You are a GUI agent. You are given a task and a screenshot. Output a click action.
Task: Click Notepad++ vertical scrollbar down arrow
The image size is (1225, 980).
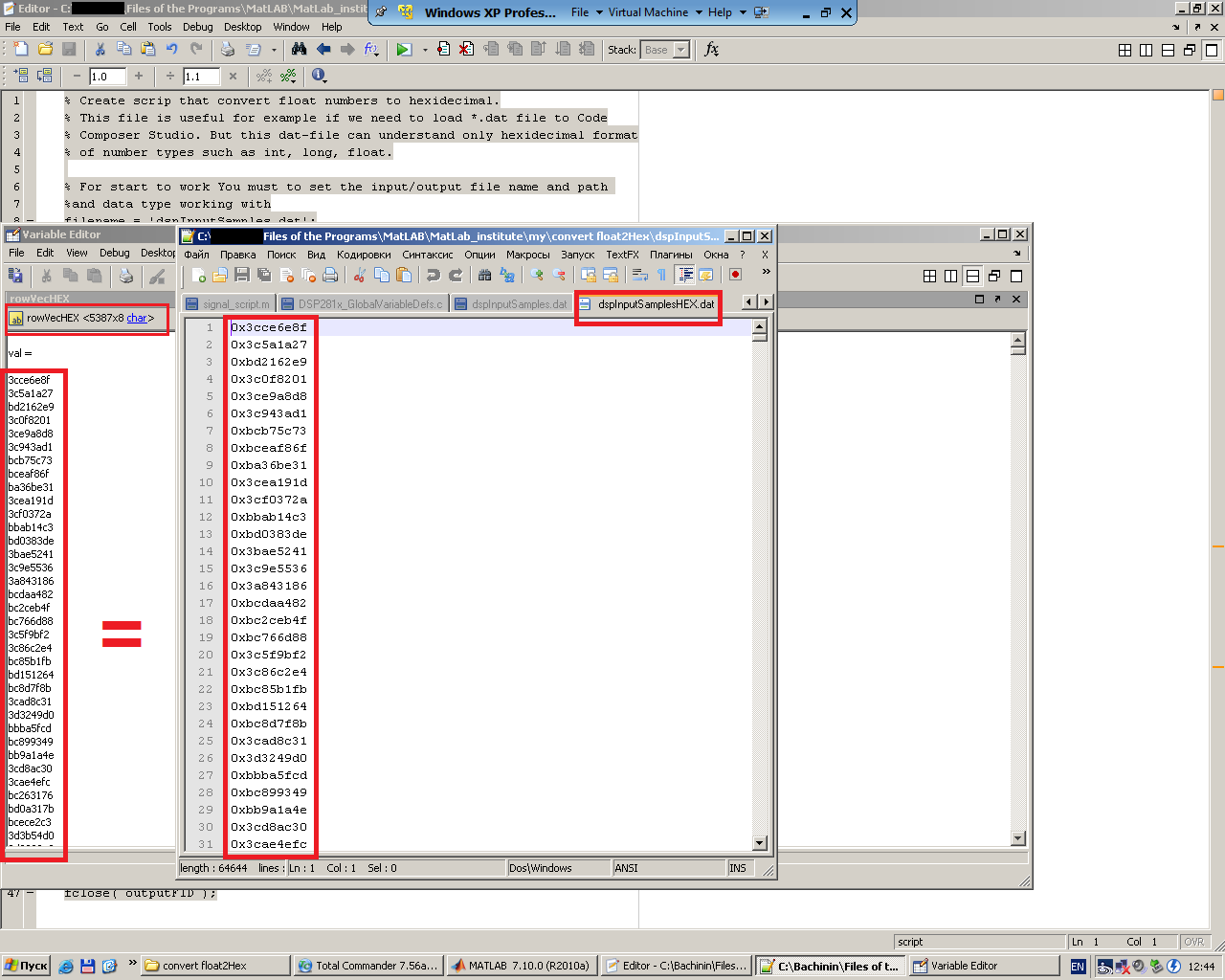pos(760,843)
